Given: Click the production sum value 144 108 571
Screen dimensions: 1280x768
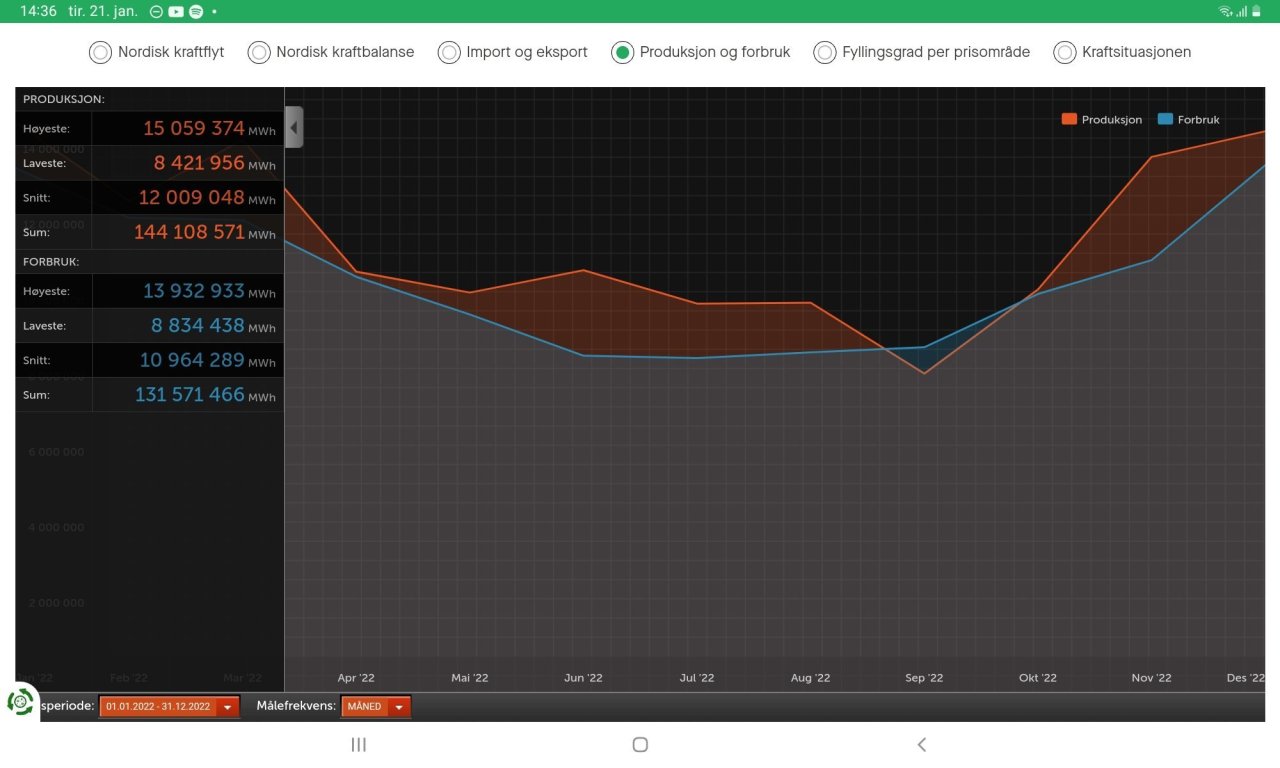Looking at the screenshot, I should tap(188, 232).
